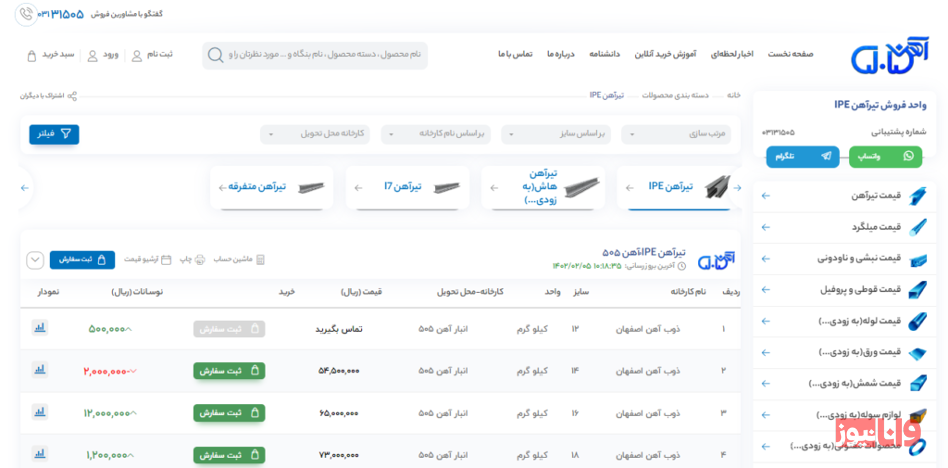Click the I-beam icon beside قیمت تیرآهن
Screen dimensions: 948x468
coord(918,196)
